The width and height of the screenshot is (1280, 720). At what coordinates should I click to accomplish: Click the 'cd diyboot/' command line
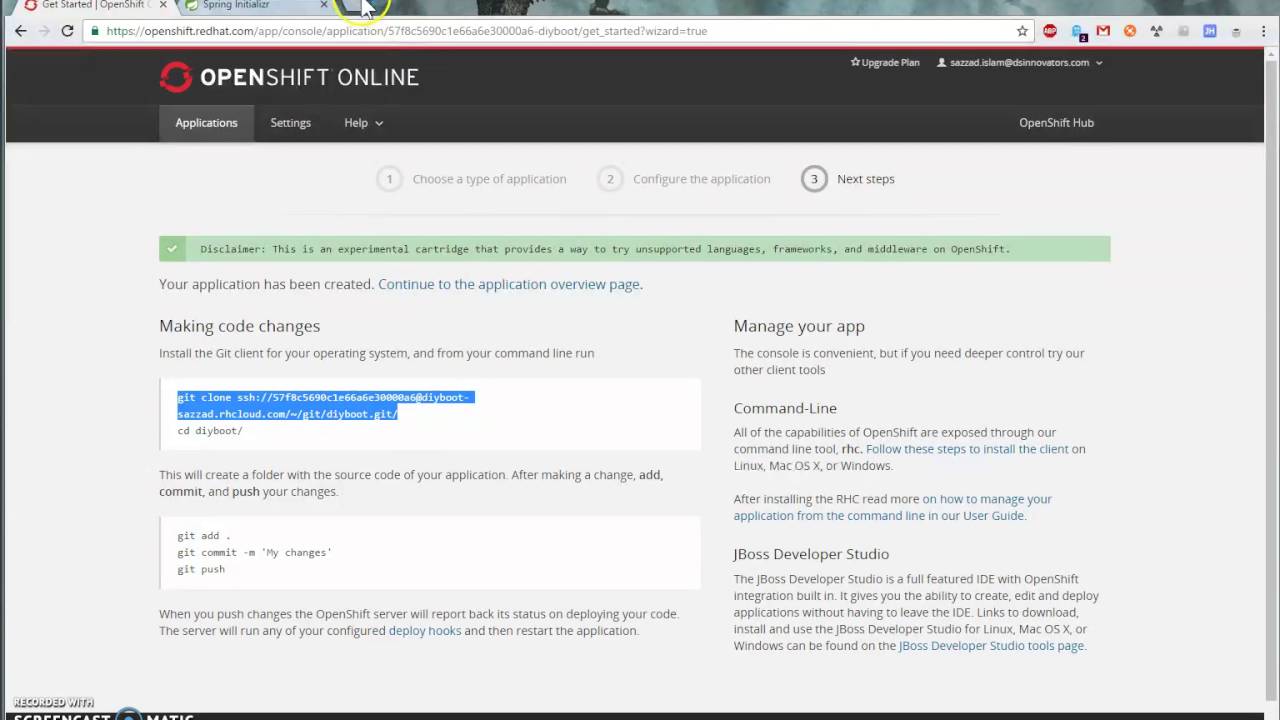click(210, 431)
